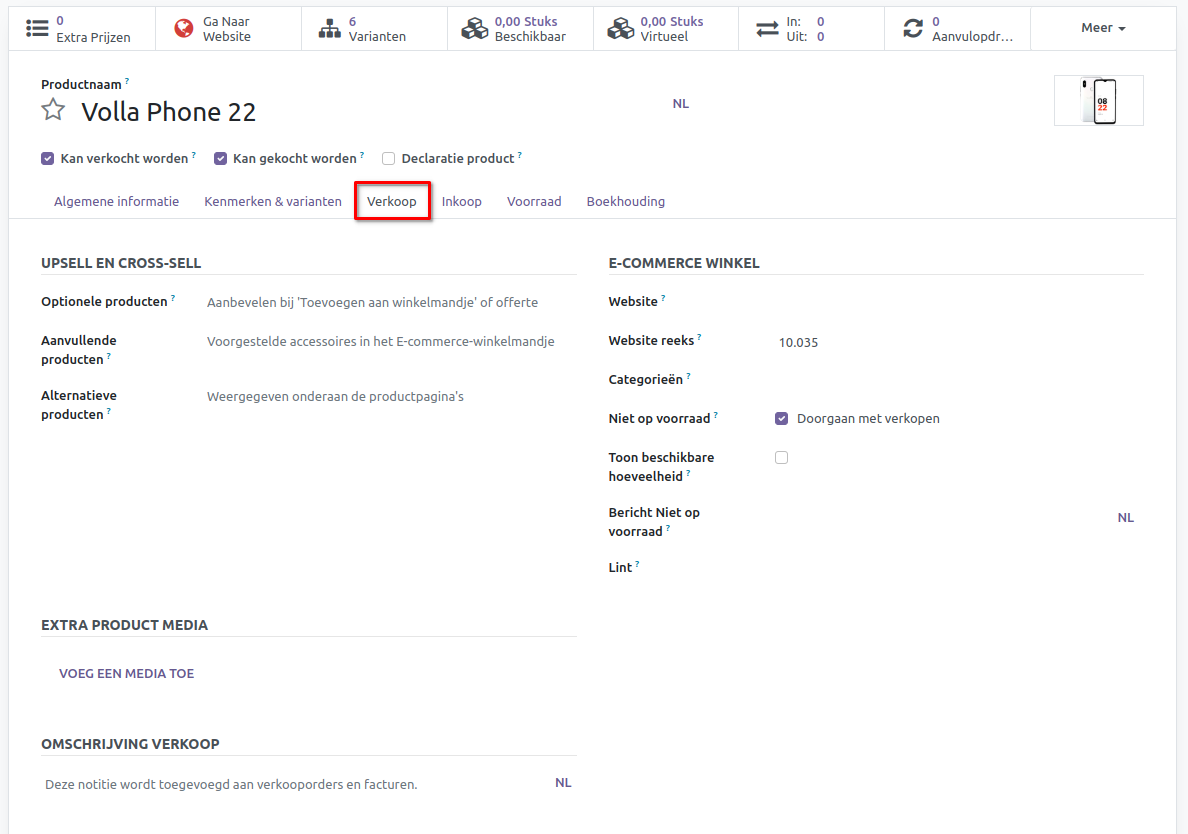1188x834 pixels.
Task: Switch to the Inkoop tab
Action: (x=462, y=201)
